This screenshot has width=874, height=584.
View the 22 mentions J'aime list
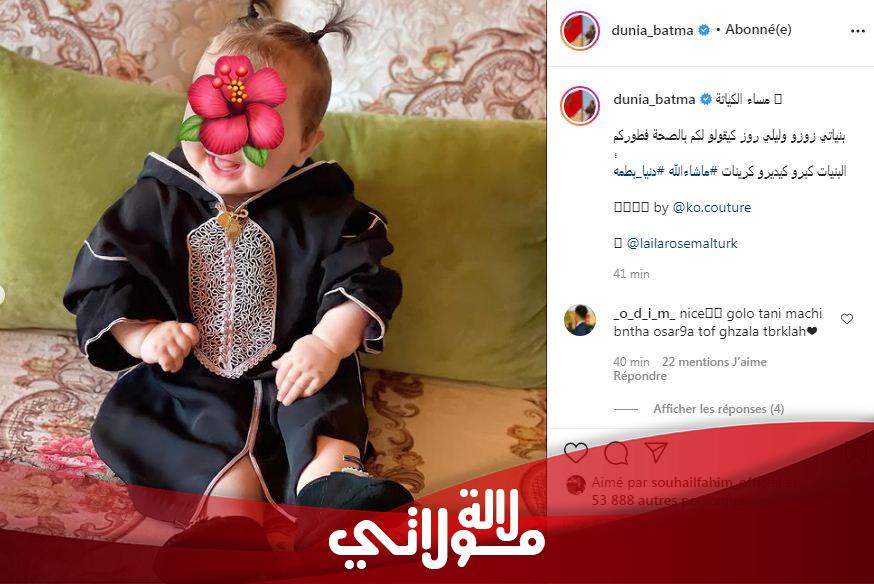pyautogui.click(x=714, y=362)
